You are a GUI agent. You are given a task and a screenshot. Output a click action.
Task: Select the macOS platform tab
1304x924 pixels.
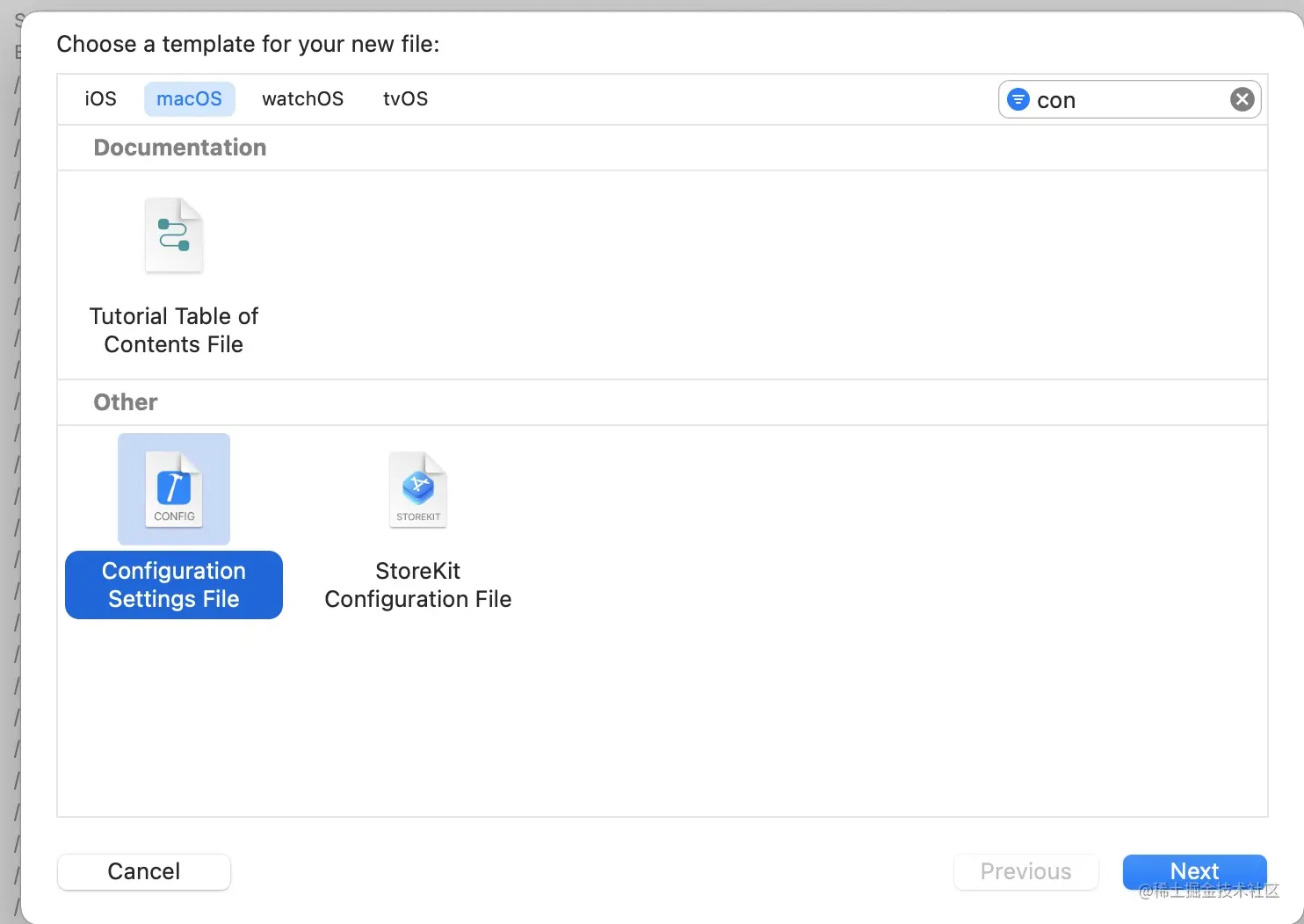189,99
